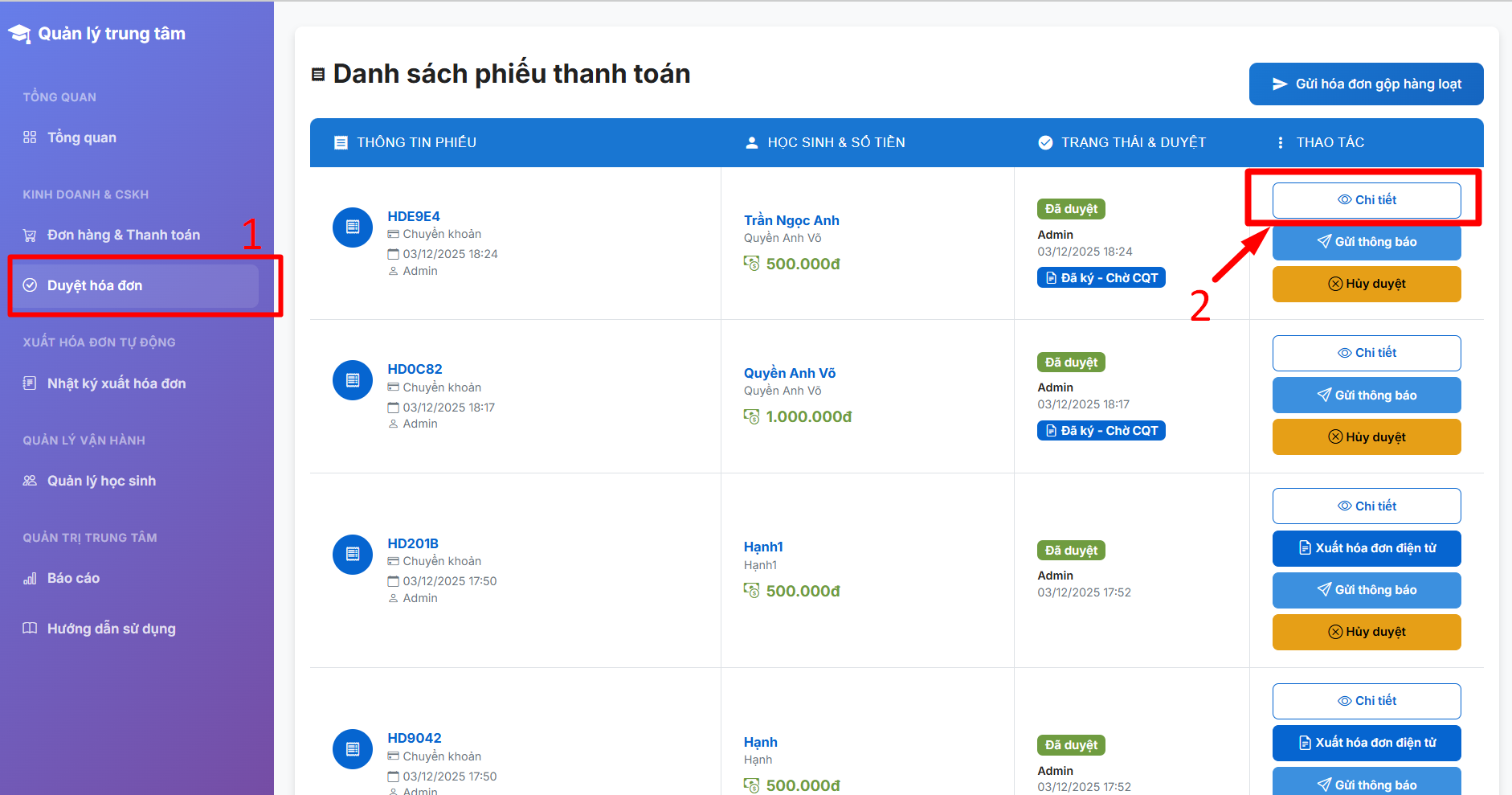Open Tổng quan in the sidebar
The image size is (1512, 795).
pyautogui.click(x=81, y=137)
